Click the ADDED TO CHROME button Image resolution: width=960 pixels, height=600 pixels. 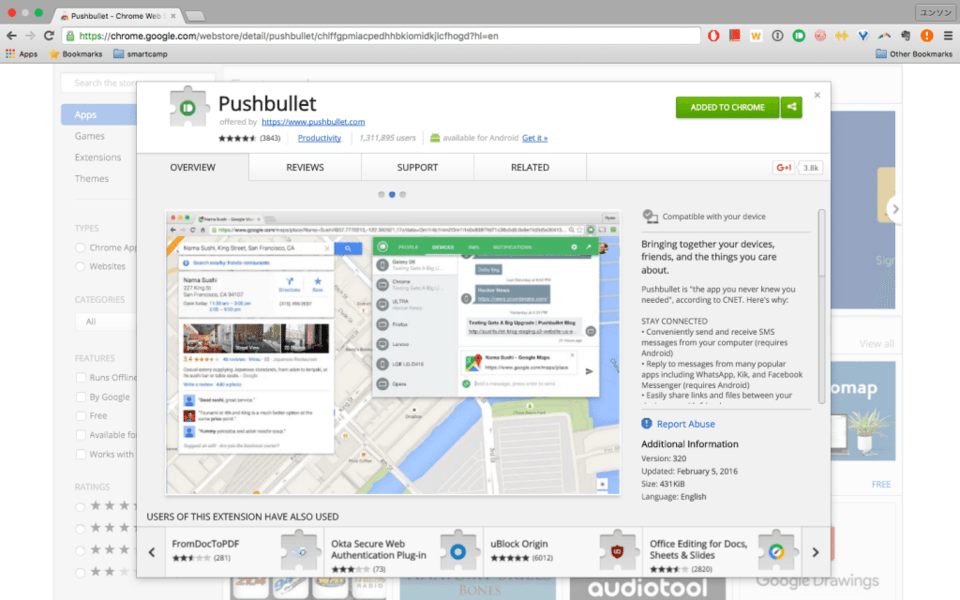click(x=727, y=107)
